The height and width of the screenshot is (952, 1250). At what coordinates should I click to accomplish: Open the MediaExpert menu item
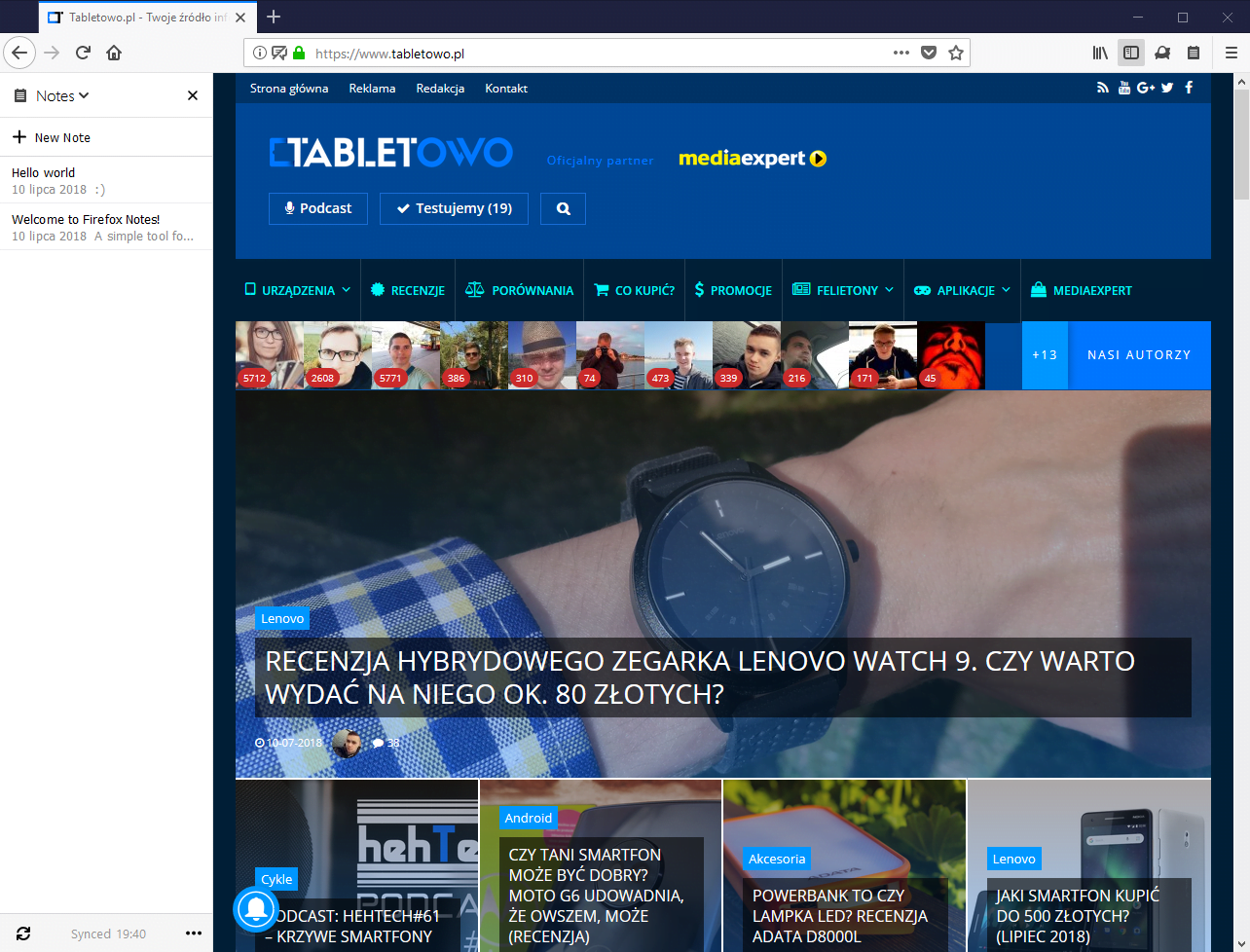1081,290
